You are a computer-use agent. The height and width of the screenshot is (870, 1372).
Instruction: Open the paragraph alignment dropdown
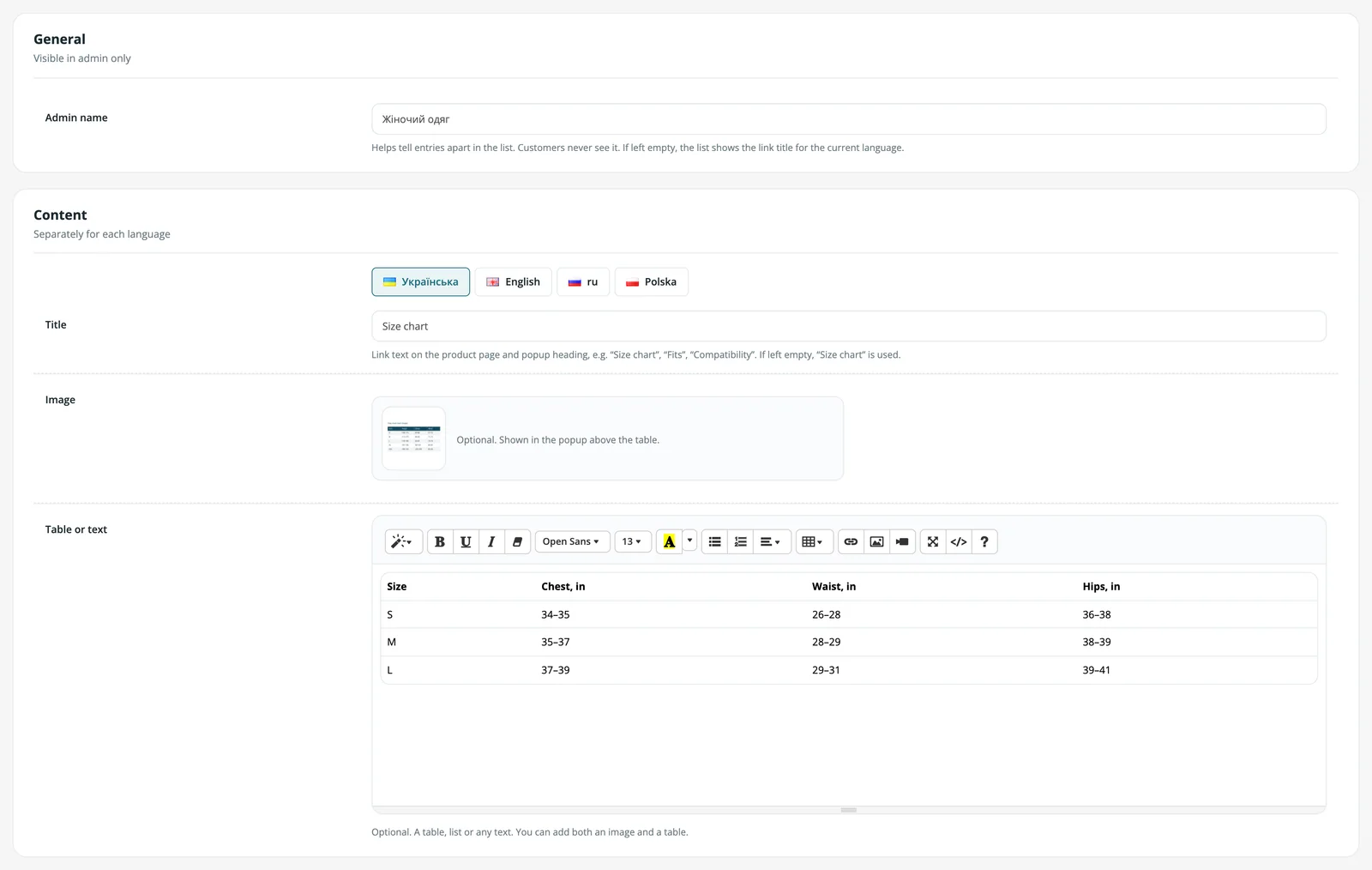[771, 541]
